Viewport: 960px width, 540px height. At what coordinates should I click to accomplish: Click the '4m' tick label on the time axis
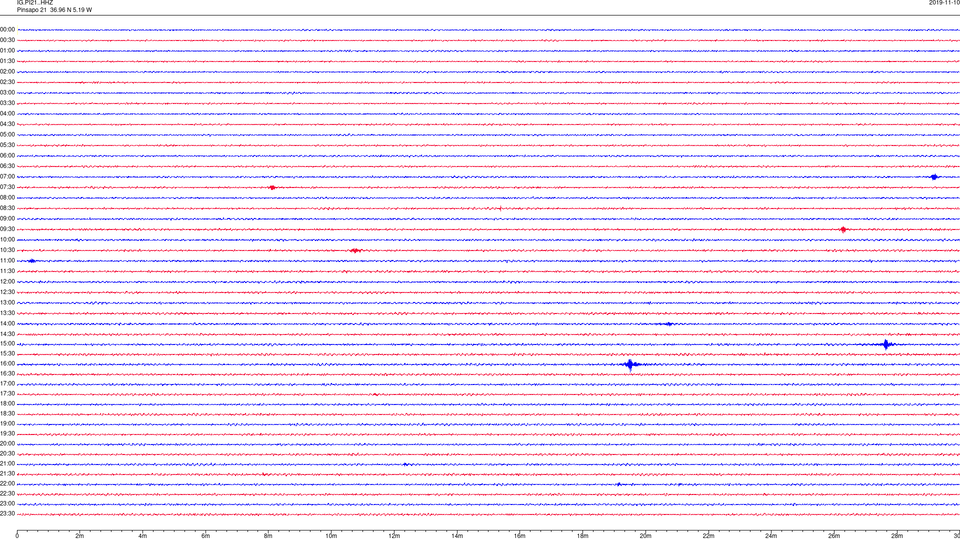(143, 536)
